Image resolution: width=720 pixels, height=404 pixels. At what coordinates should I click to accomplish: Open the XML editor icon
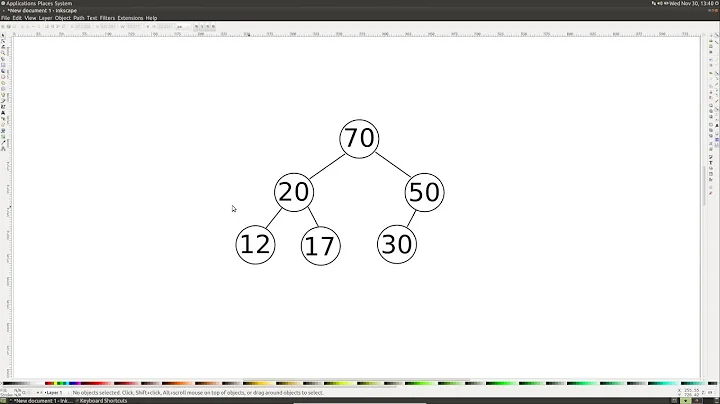pos(711,174)
